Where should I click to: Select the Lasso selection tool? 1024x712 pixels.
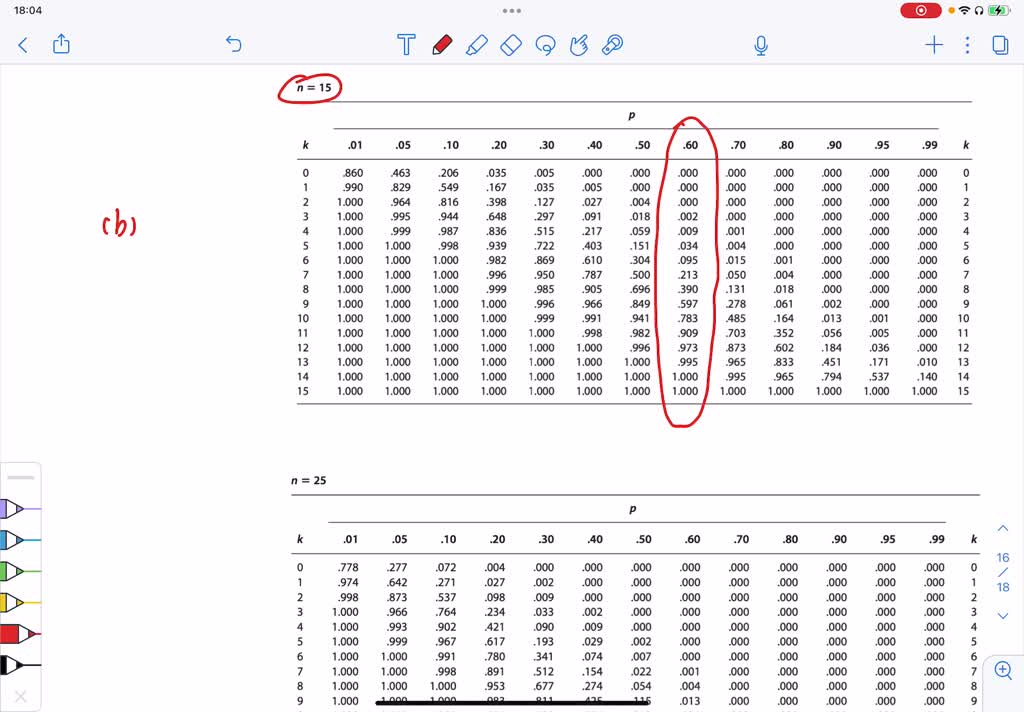pyautogui.click(x=545, y=45)
